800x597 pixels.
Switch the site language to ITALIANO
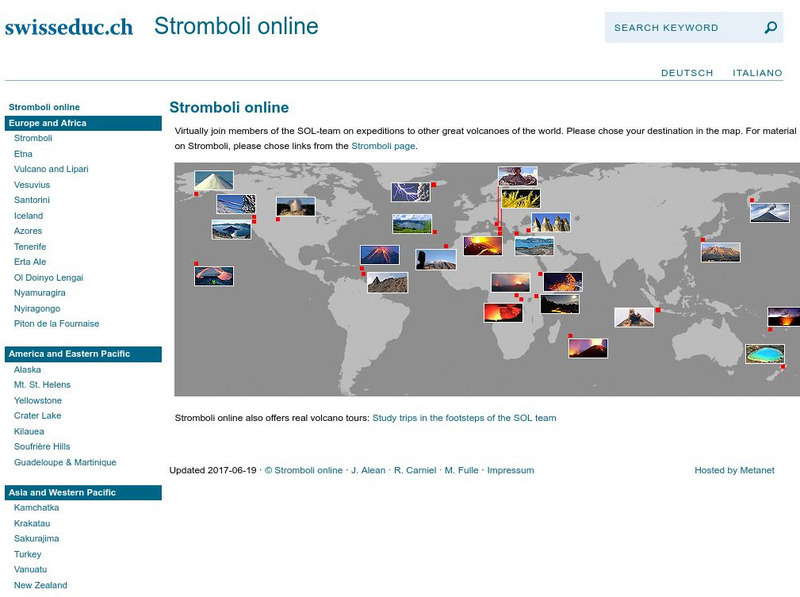[x=758, y=72]
